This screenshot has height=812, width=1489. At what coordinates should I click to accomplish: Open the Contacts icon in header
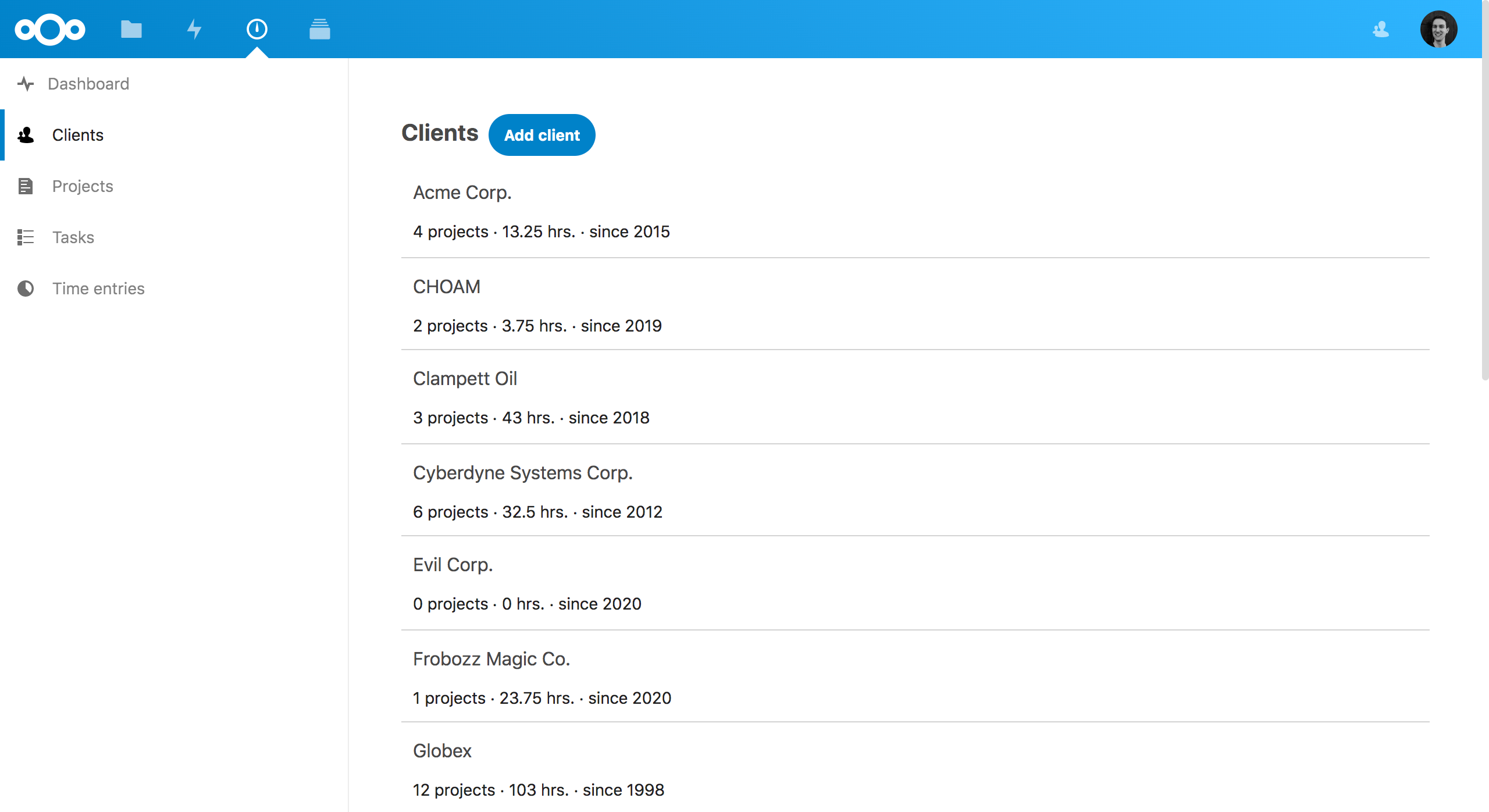pos(1381,29)
